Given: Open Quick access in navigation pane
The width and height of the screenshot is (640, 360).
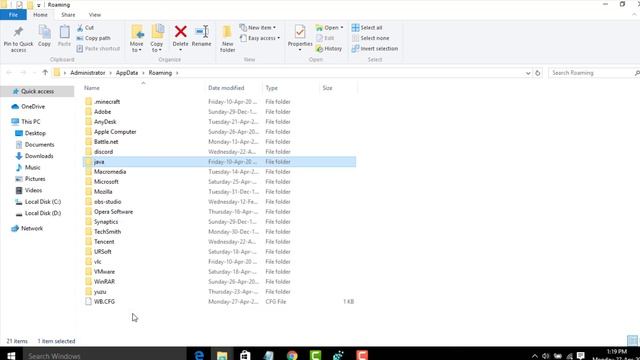Looking at the screenshot, I should (37, 91).
